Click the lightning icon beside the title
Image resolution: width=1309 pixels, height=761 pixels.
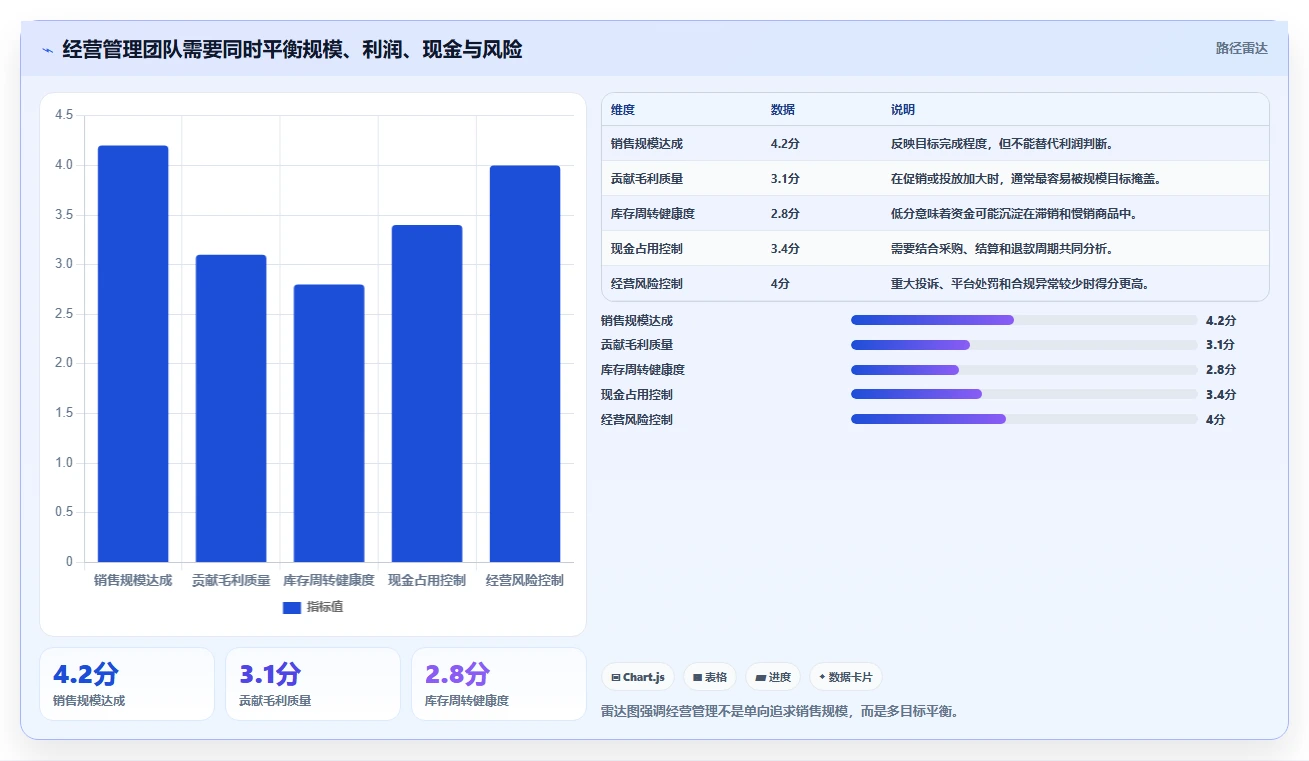tap(47, 50)
